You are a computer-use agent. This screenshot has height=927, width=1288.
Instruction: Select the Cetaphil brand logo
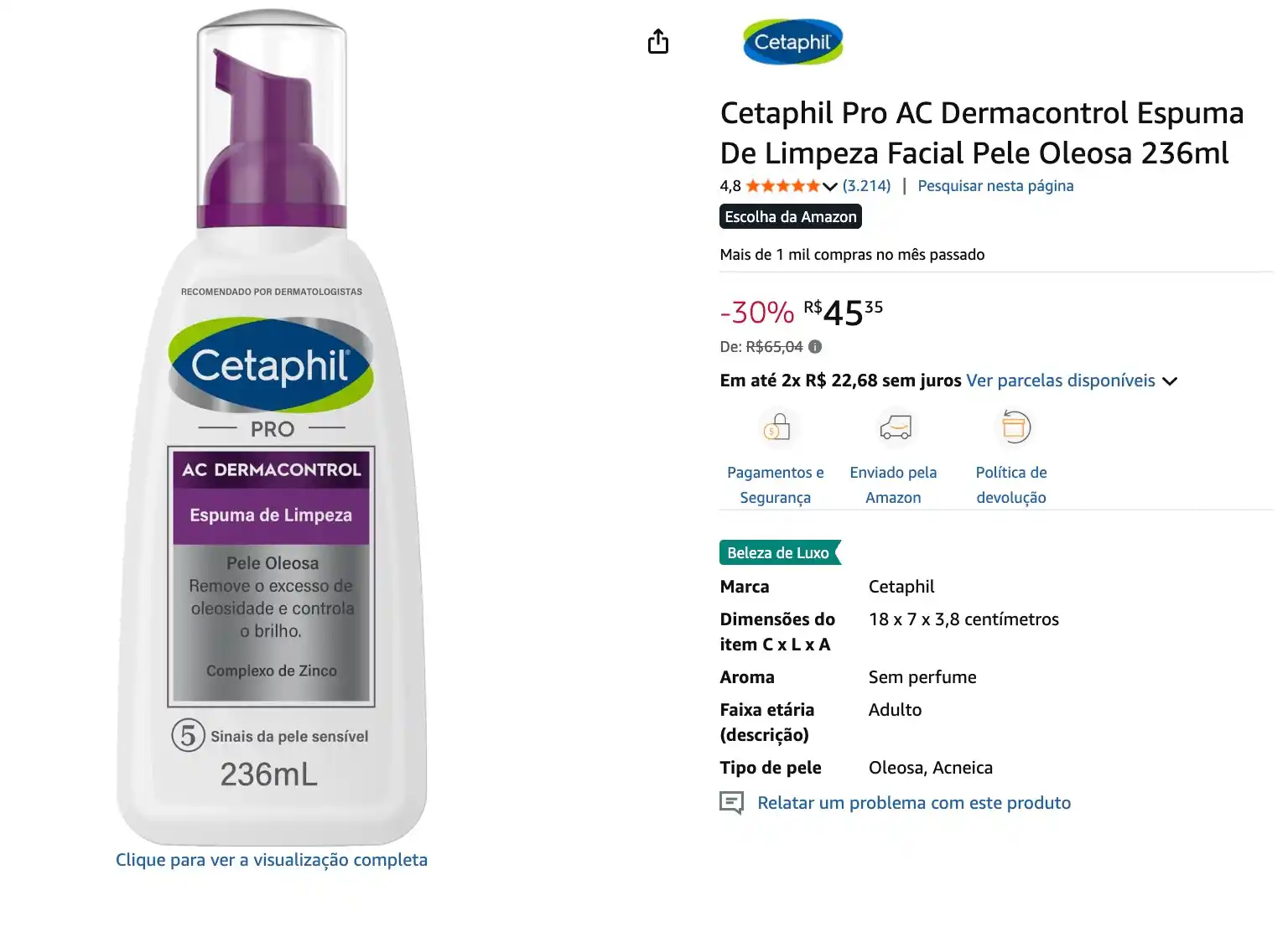tap(792, 40)
